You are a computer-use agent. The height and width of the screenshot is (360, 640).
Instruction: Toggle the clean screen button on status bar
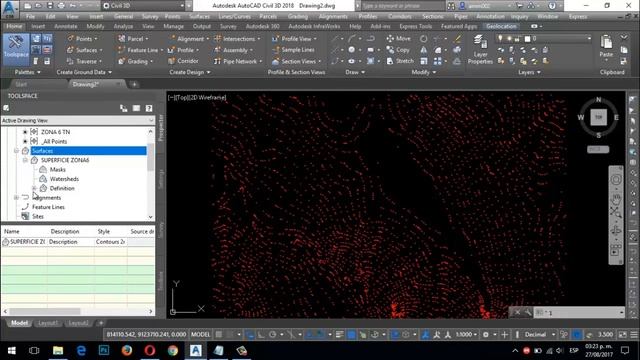[622, 334]
